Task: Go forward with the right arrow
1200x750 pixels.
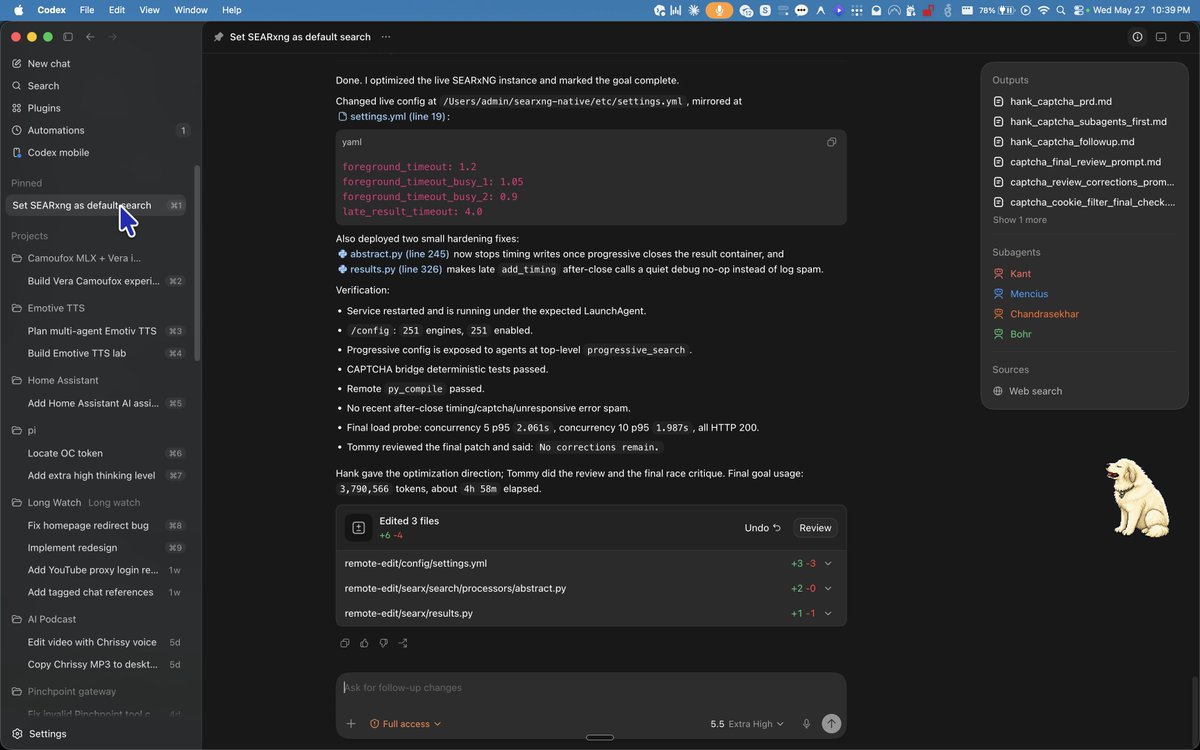Action: coord(112,37)
